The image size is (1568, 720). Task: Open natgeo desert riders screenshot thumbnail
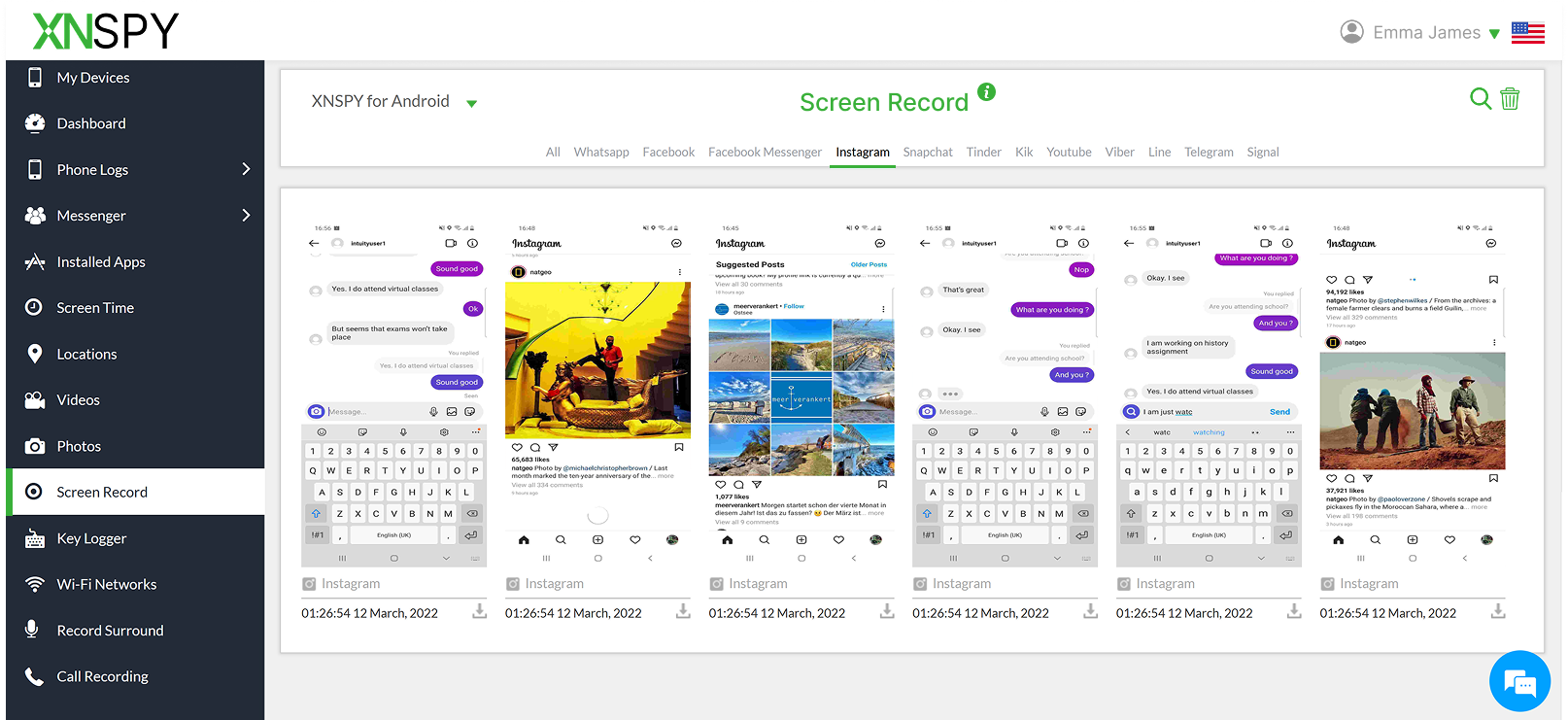[x=1413, y=395]
